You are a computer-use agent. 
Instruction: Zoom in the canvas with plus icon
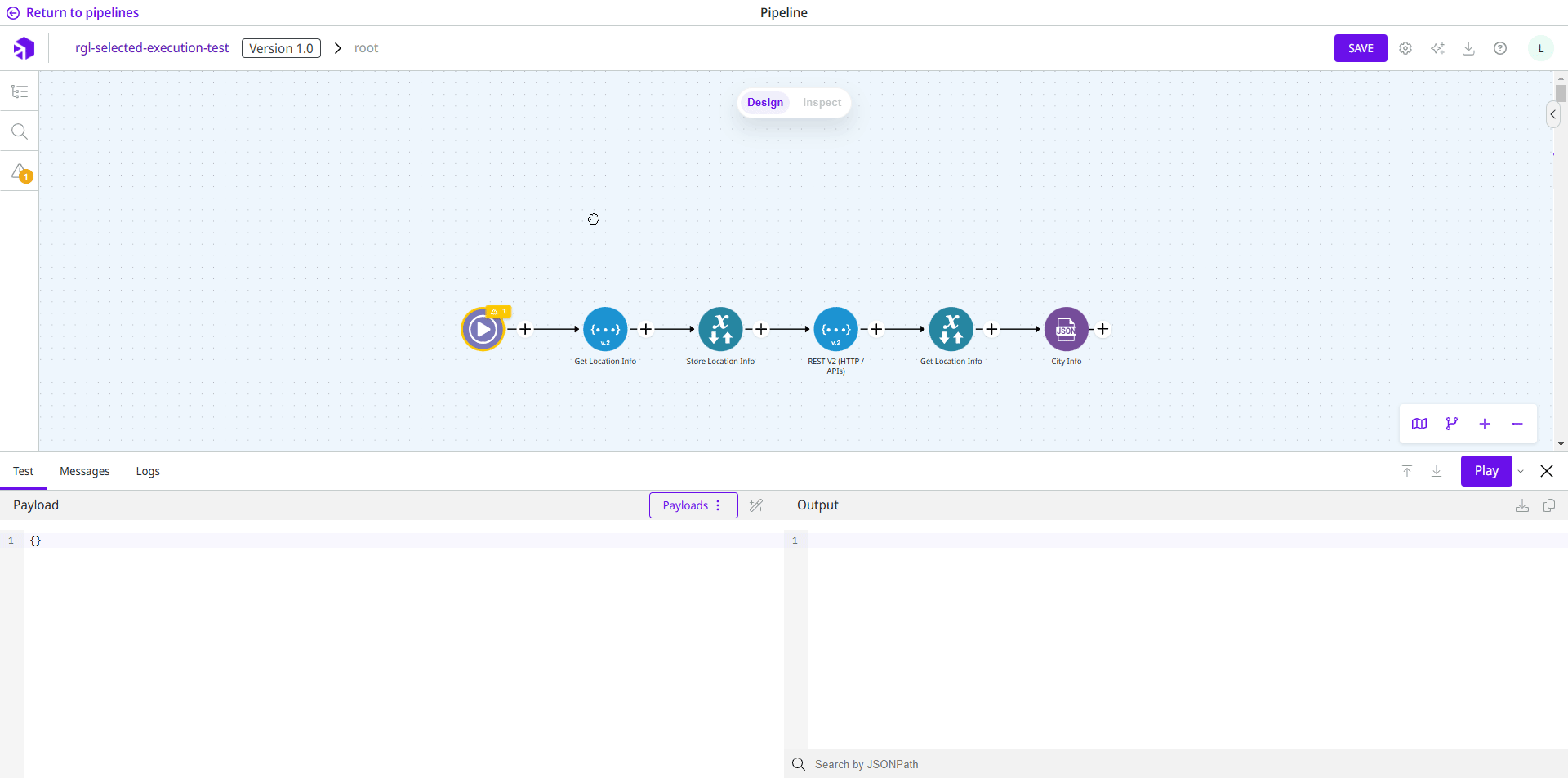coord(1485,424)
